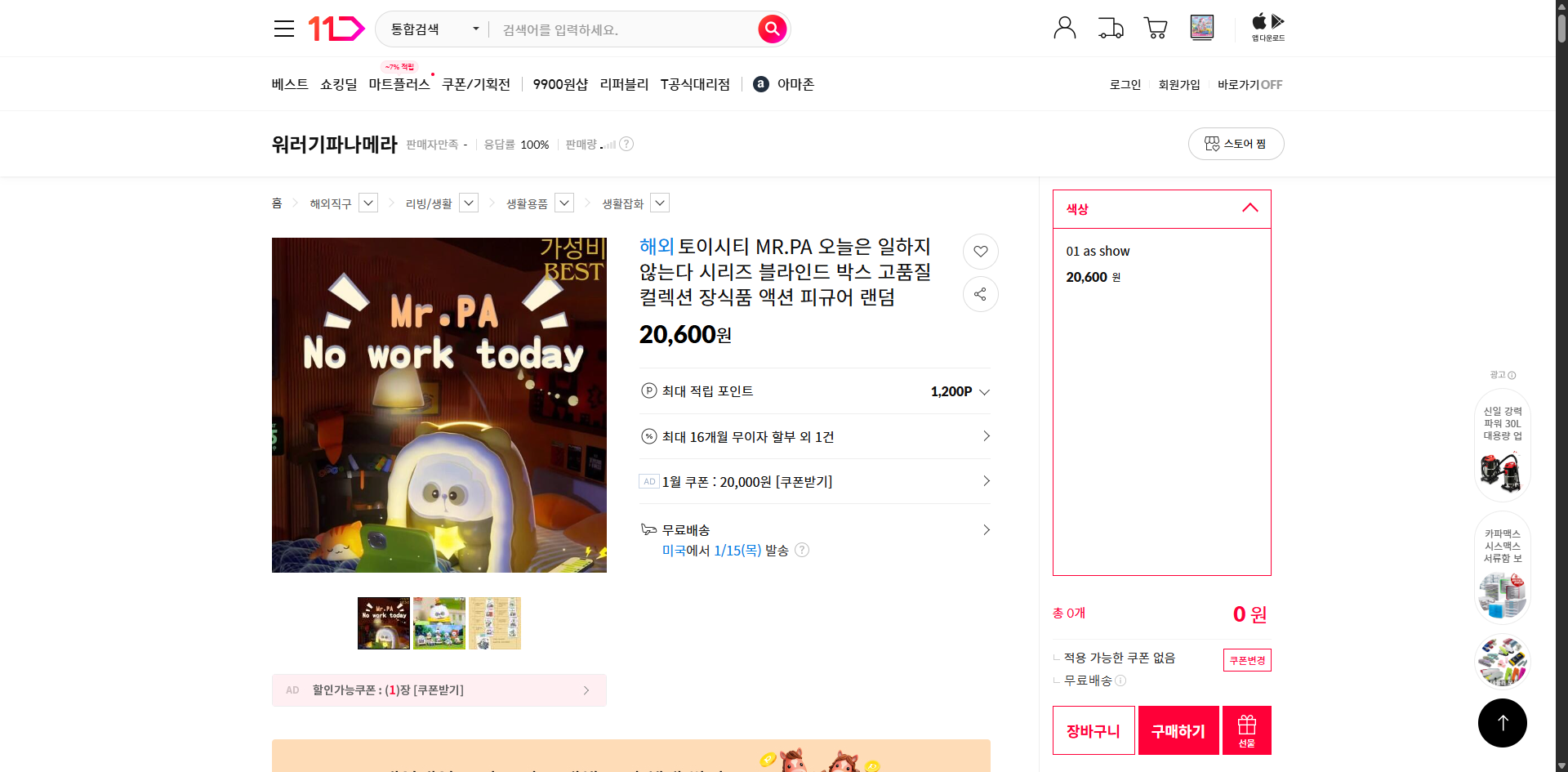
Task: Collapse the 색상 option panel
Action: pyautogui.click(x=1249, y=208)
